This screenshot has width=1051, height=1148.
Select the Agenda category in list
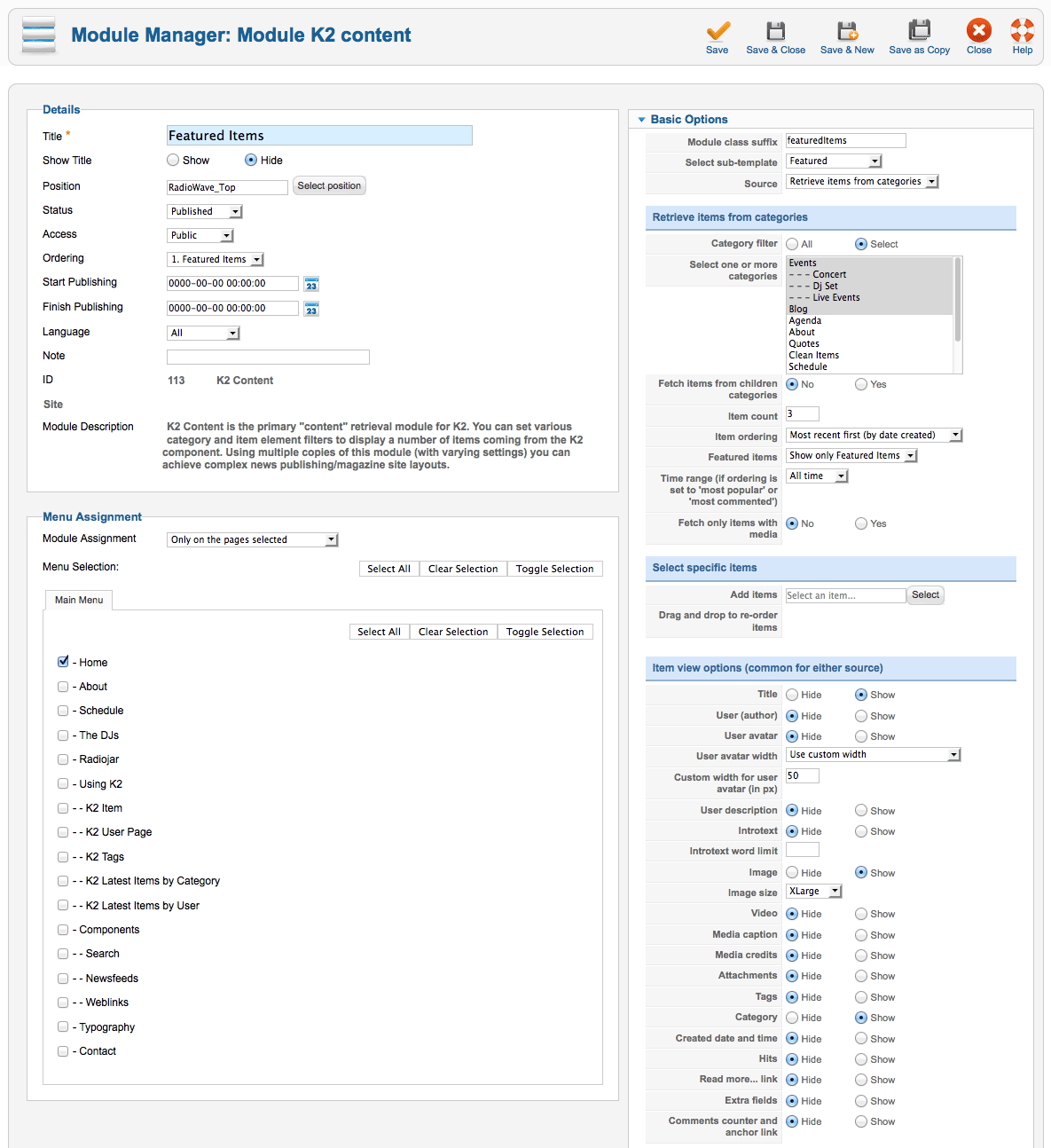point(870,321)
